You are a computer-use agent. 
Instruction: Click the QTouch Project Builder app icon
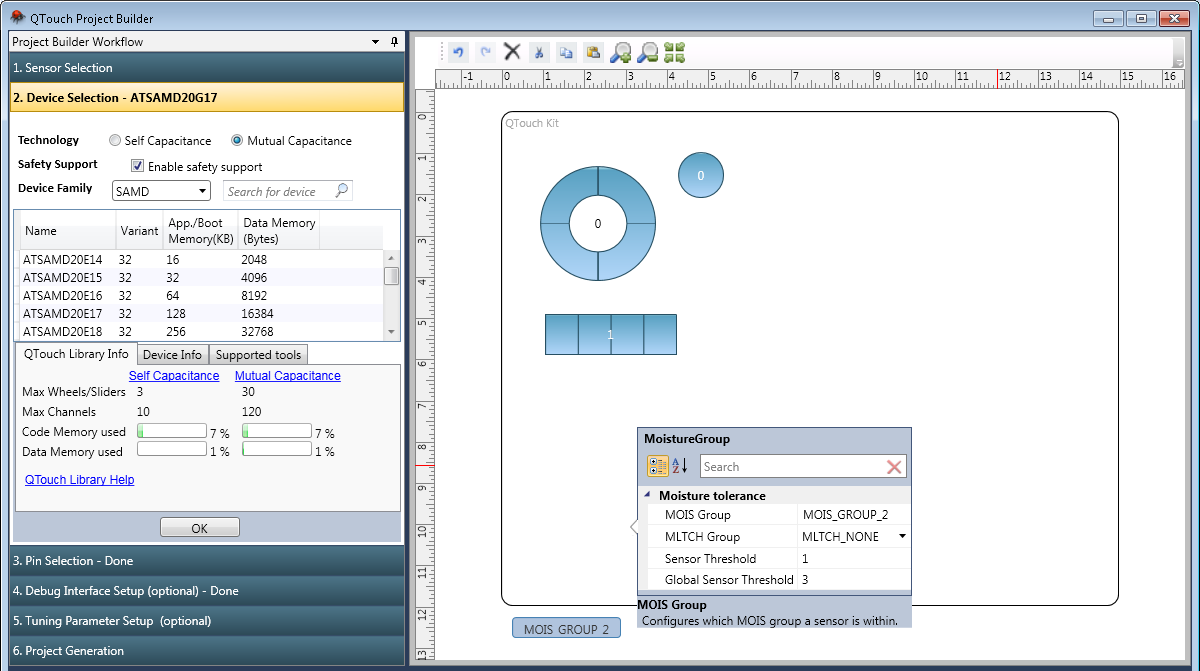(17, 17)
